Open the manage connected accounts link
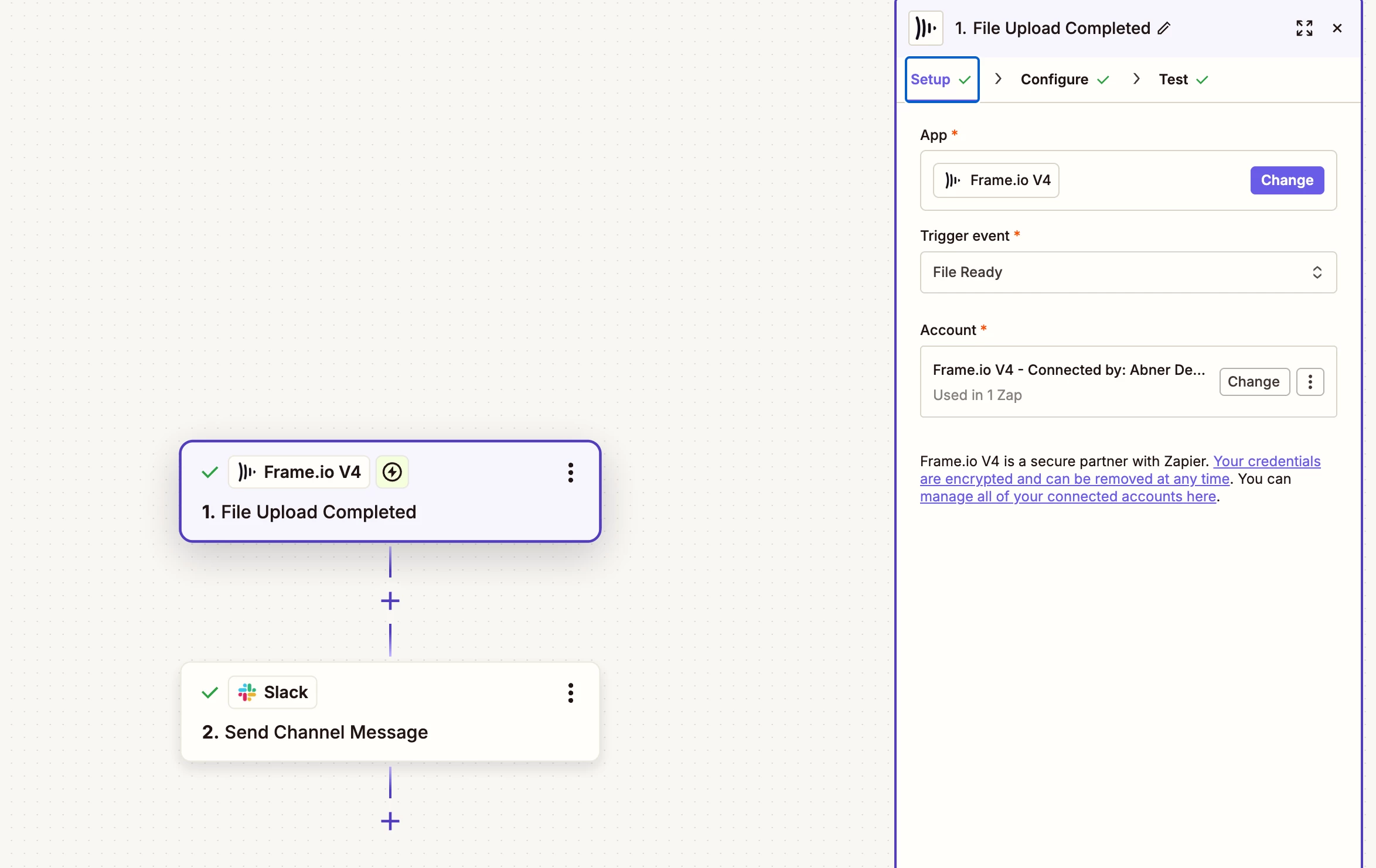 tap(1068, 497)
